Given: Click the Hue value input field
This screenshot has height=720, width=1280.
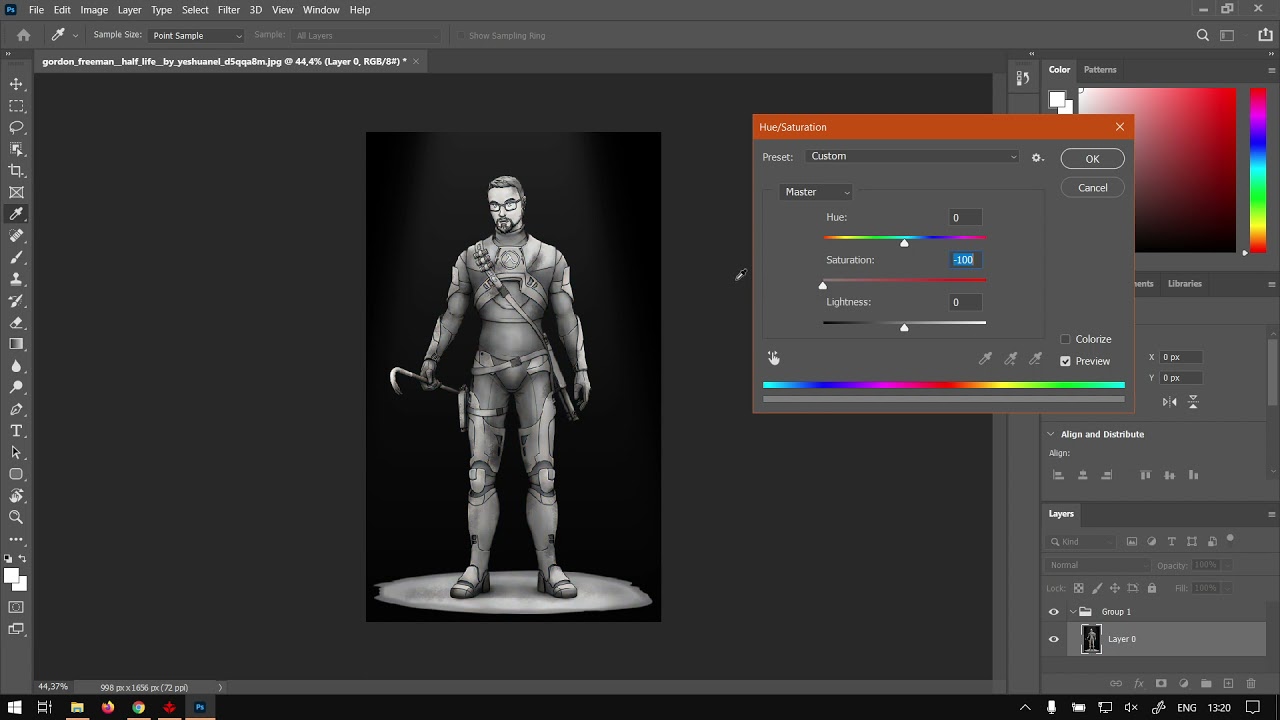Looking at the screenshot, I should pos(964,218).
